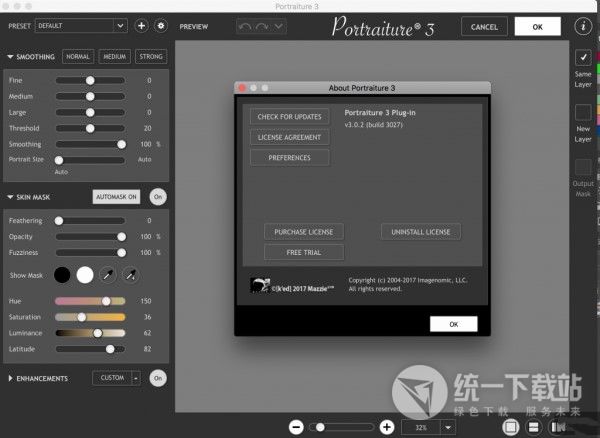This screenshot has height=438, width=600.
Task: Click the Hue color slider
Action: click(x=90, y=301)
